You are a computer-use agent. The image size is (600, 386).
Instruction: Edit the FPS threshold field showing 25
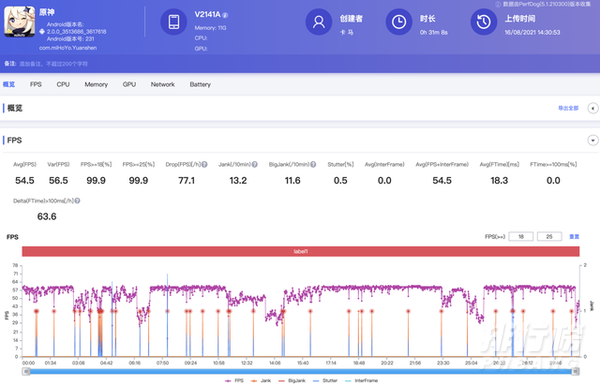(549, 237)
